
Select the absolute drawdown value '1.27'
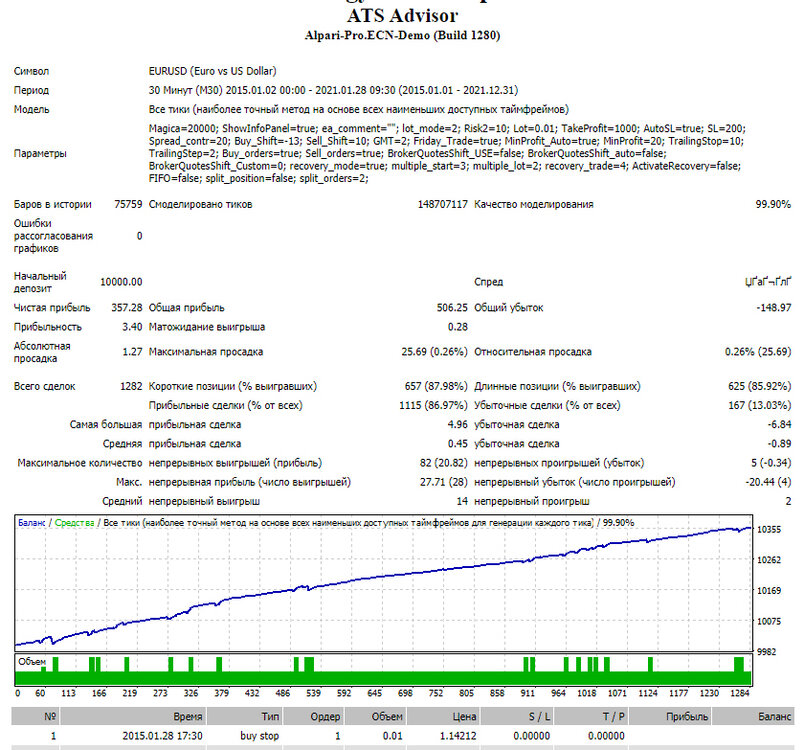click(132, 352)
